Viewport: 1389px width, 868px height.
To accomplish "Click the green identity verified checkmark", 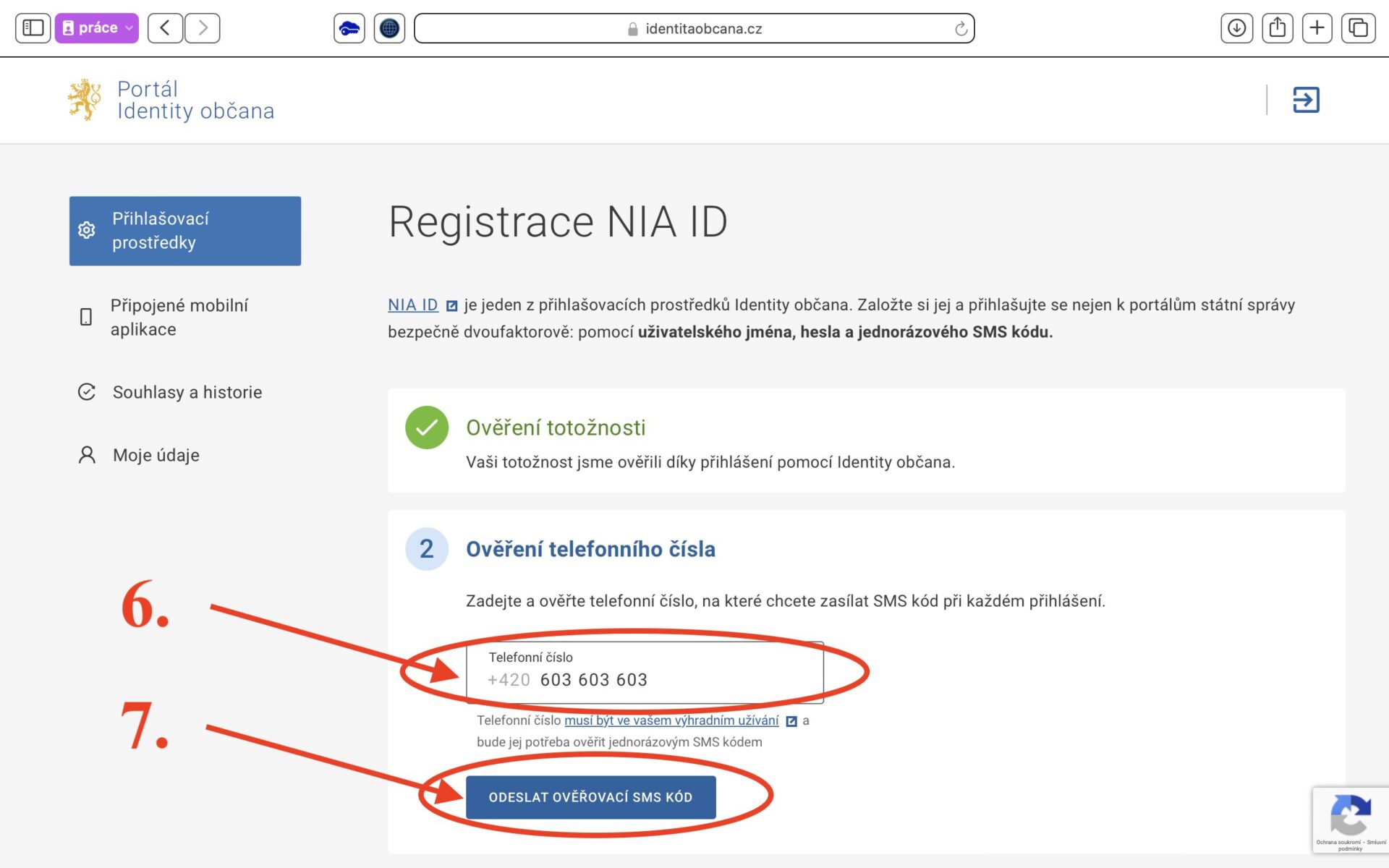I will (x=427, y=427).
